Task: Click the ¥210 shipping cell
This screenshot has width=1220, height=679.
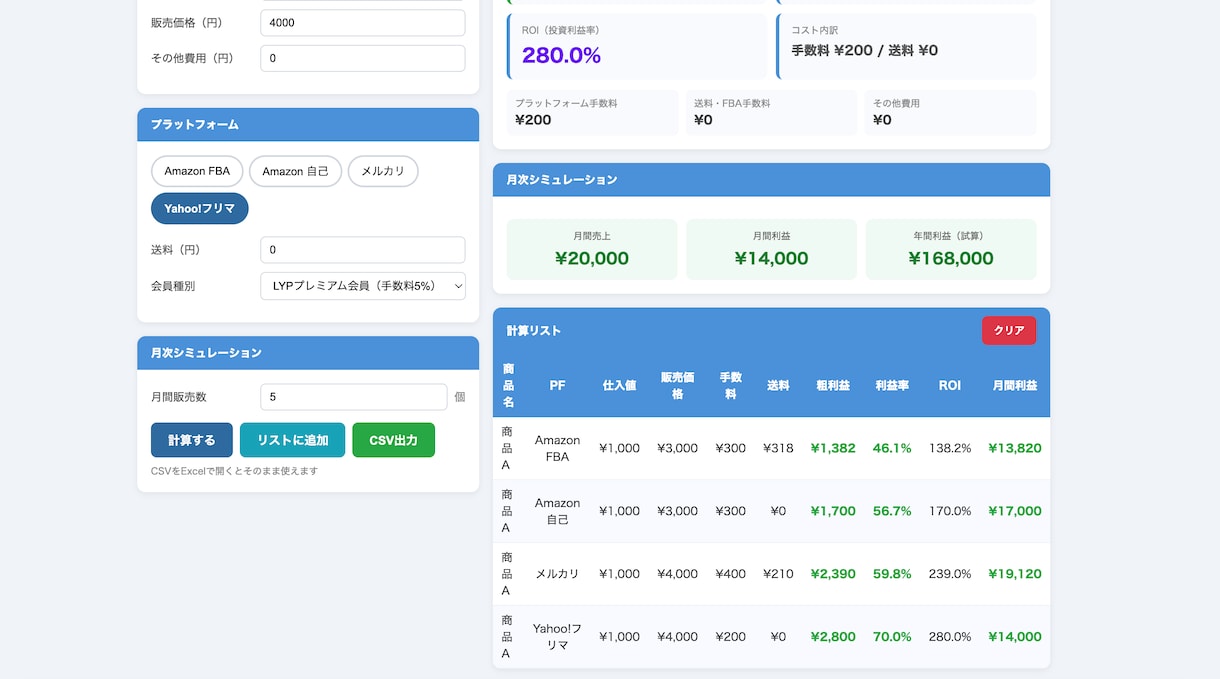Action: [778, 574]
